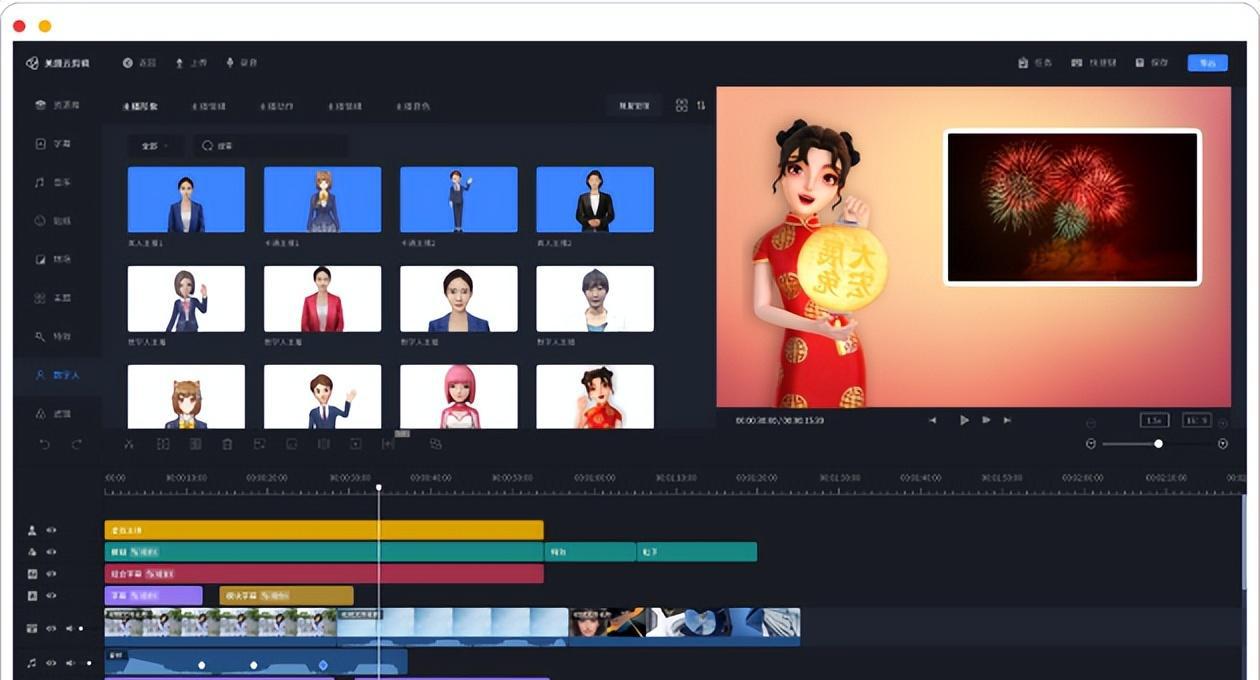Toggle visibility of the red clip track

pos(51,574)
